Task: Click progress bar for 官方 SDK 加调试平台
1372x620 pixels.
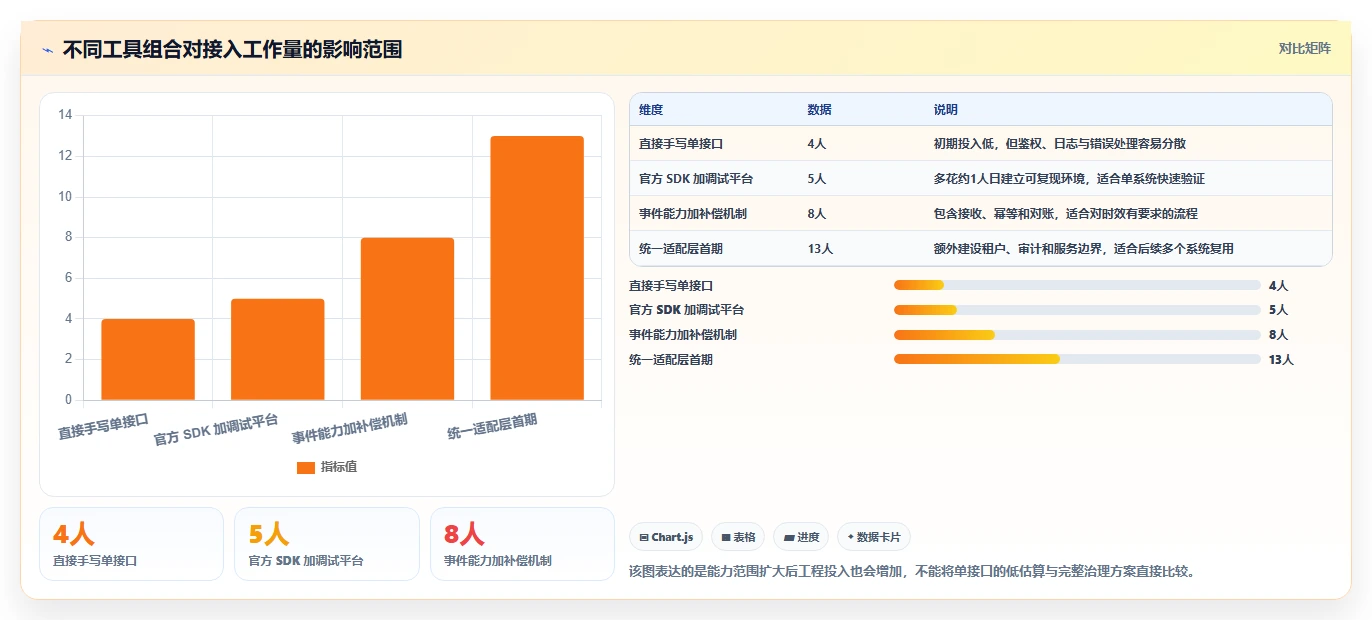Action: pyautogui.click(x=1077, y=310)
